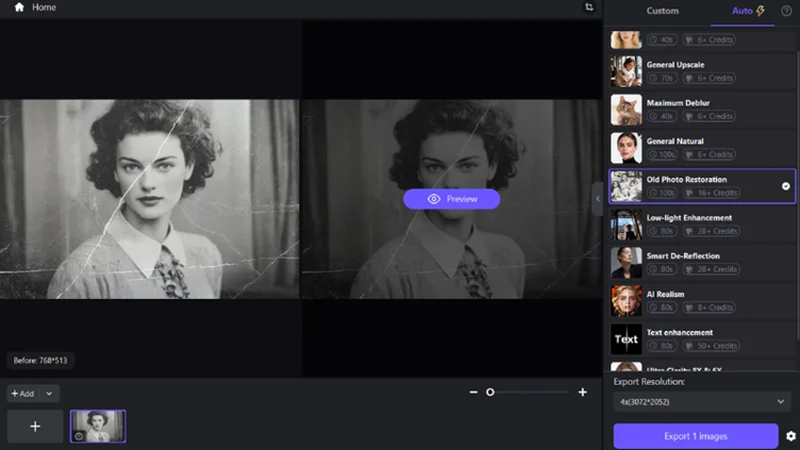Click the model list scrollbar
This screenshot has width=800, height=450.
[797, 194]
